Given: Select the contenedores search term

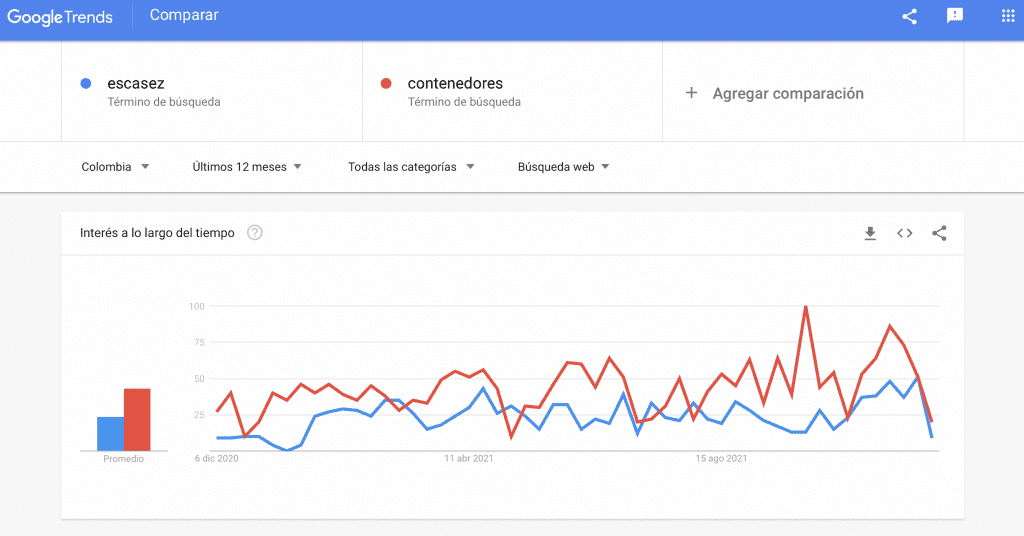Looking at the screenshot, I should [x=455, y=84].
